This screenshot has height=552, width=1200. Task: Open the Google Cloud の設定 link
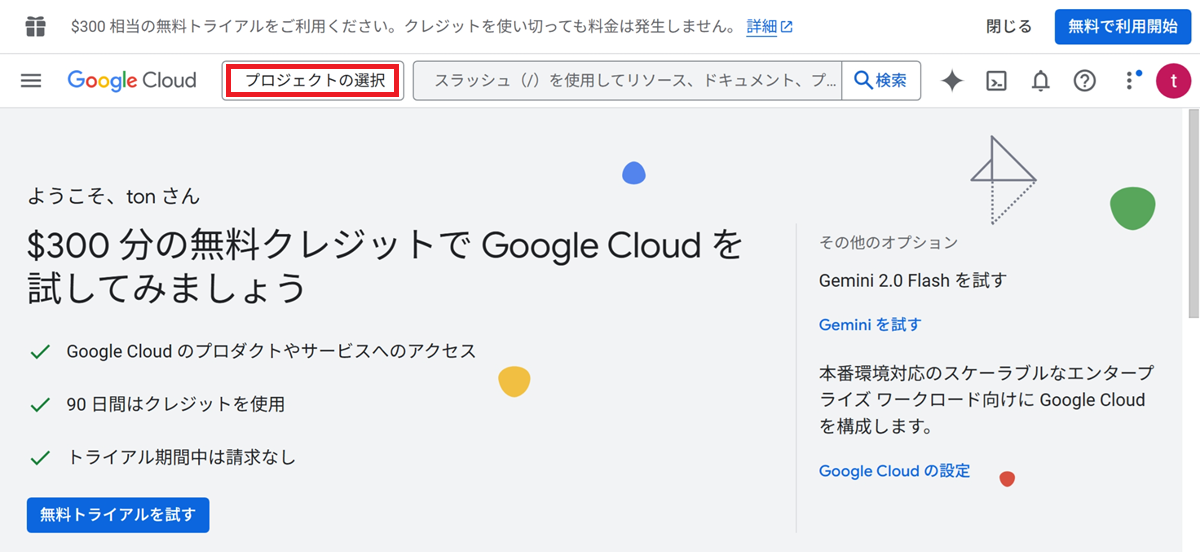click(x=894, y=470)
